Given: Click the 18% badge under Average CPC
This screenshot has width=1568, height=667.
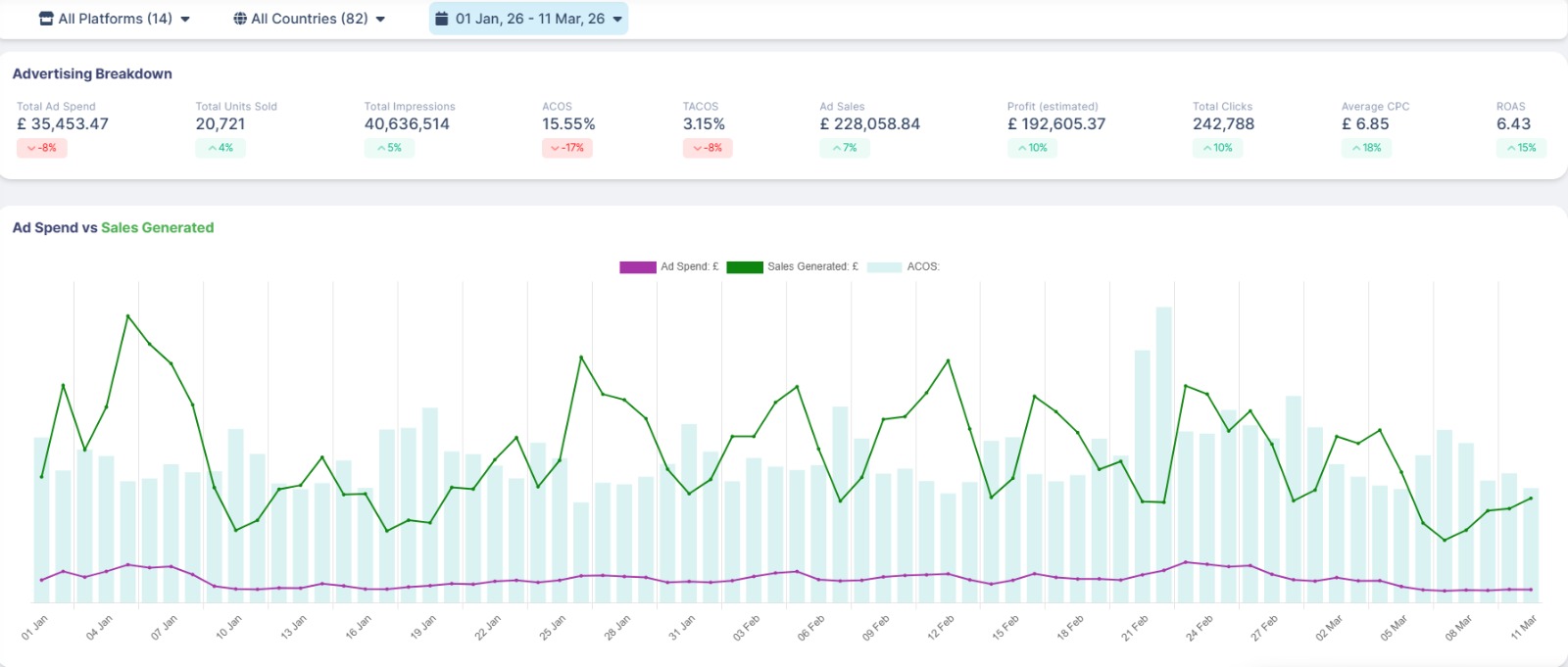Looking at the screenshot, I should pyautogui.click(x=1366, y=148).
